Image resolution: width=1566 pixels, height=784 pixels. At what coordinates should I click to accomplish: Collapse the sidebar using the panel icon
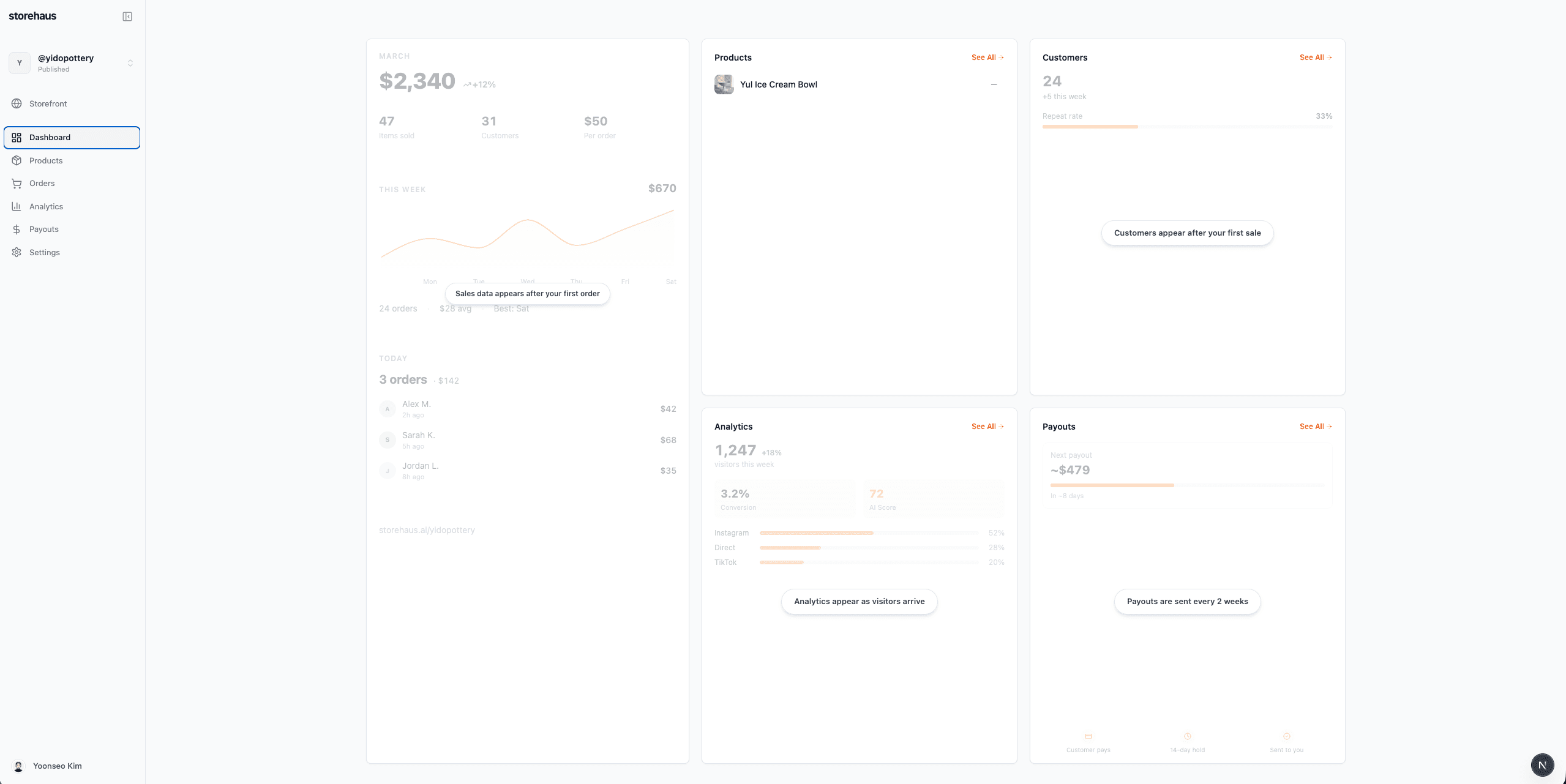coord(127,16)
